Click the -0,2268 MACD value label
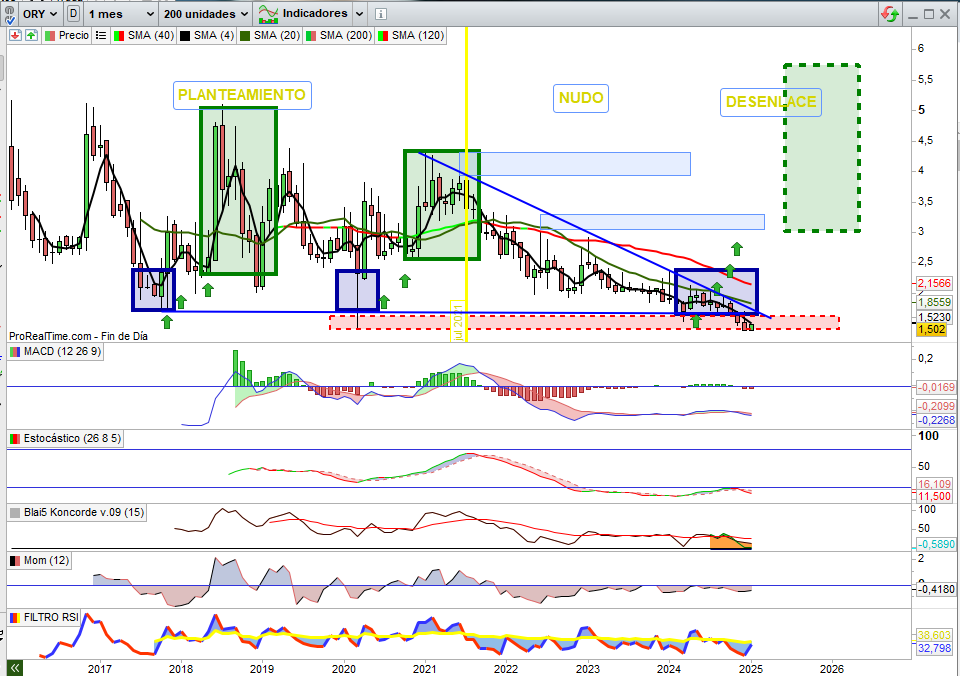The image size is (960, 676). click(x=936, y=420)
